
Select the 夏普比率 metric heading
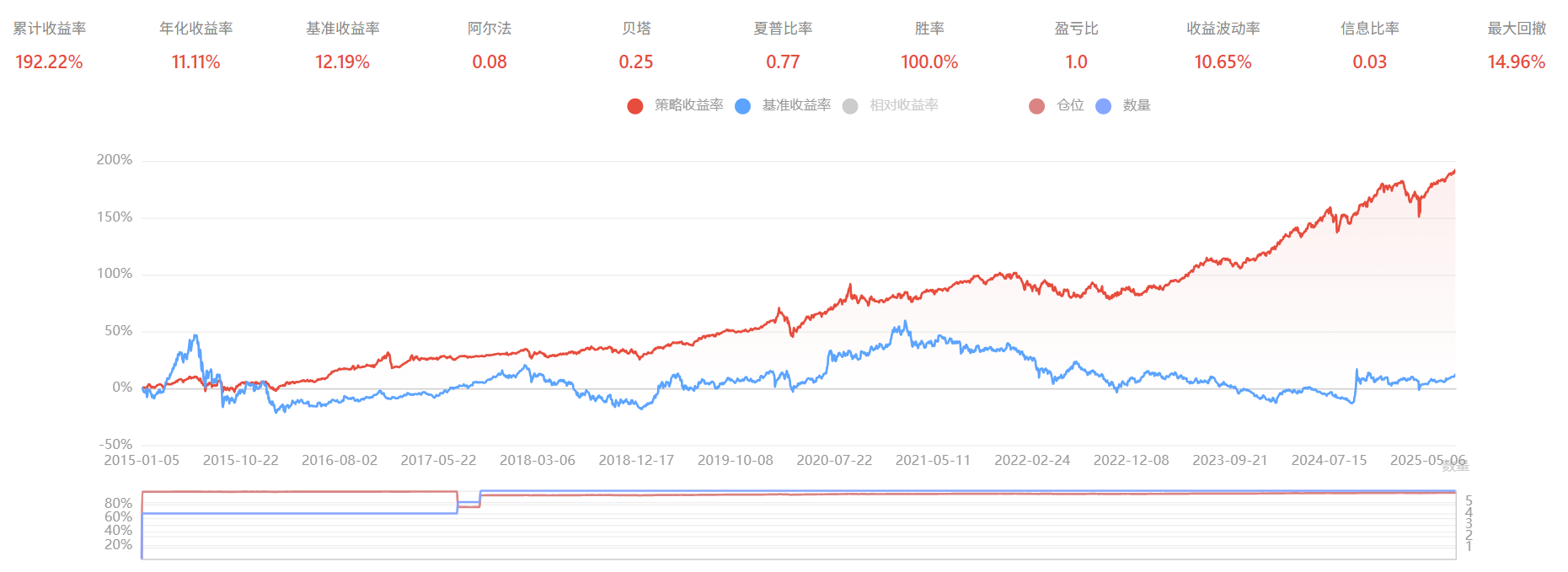tap(783, 29)
